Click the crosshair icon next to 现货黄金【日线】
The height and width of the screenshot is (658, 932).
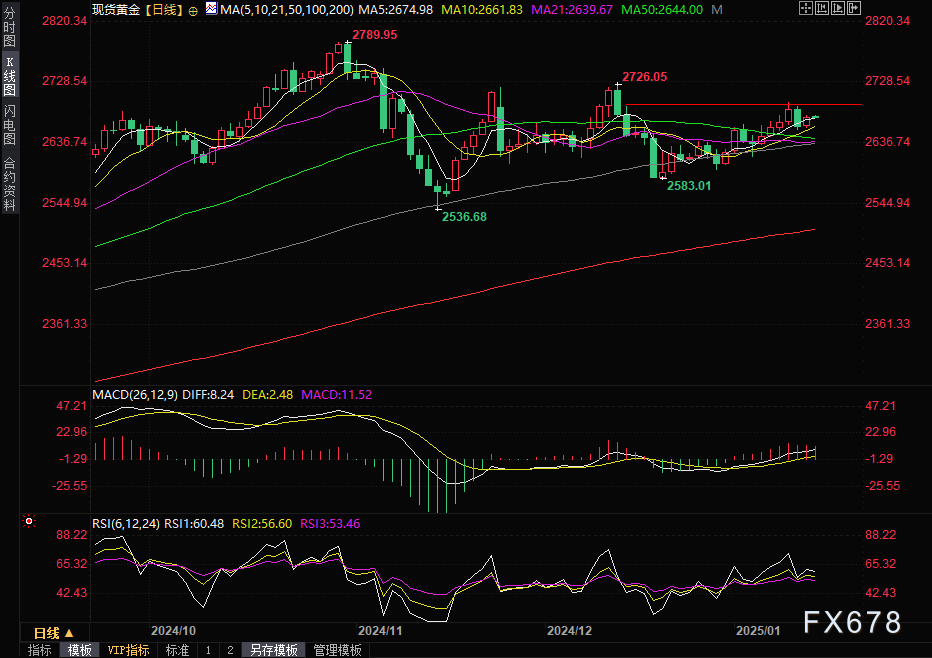click(192, 9)
